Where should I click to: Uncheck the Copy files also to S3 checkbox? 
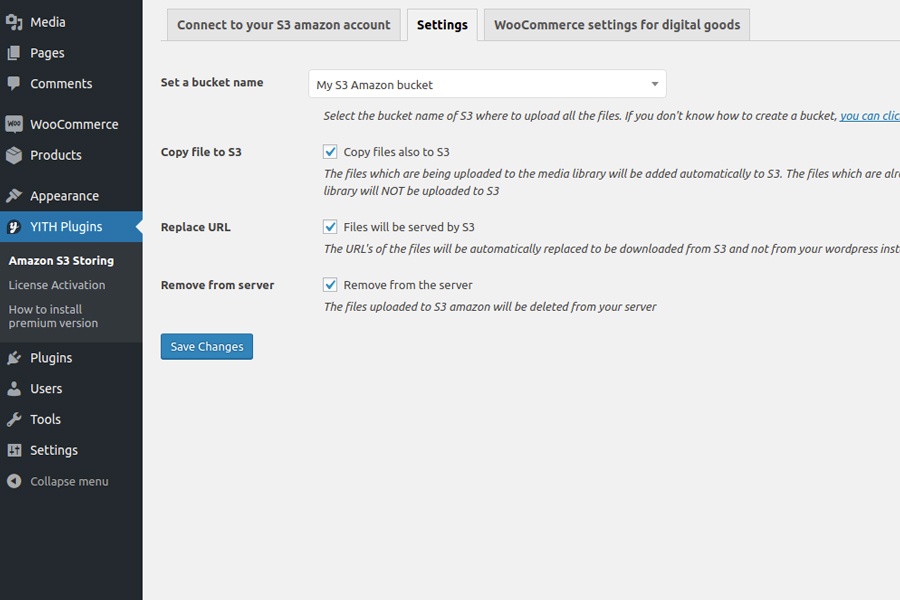pyautogui.click(x=330, y=152)
